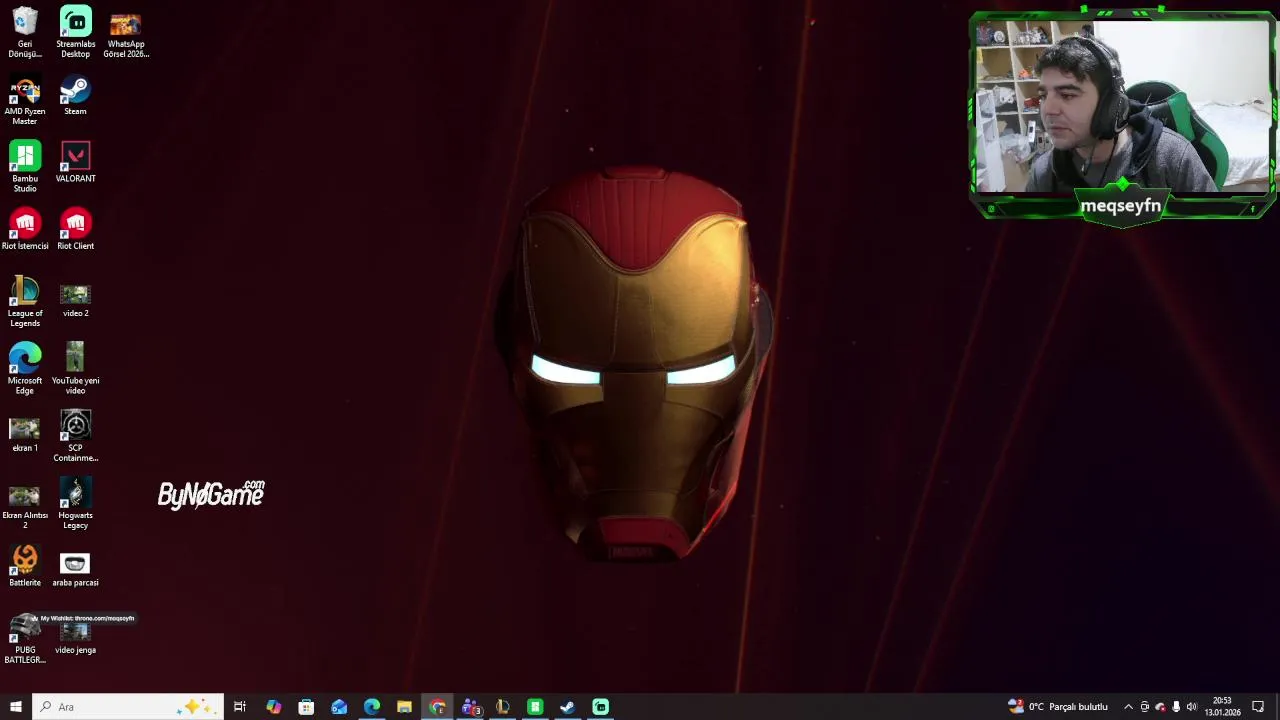
Task: Click the Ara search box in taskbar
Action: pyautogui.click(x=126, y=707)
